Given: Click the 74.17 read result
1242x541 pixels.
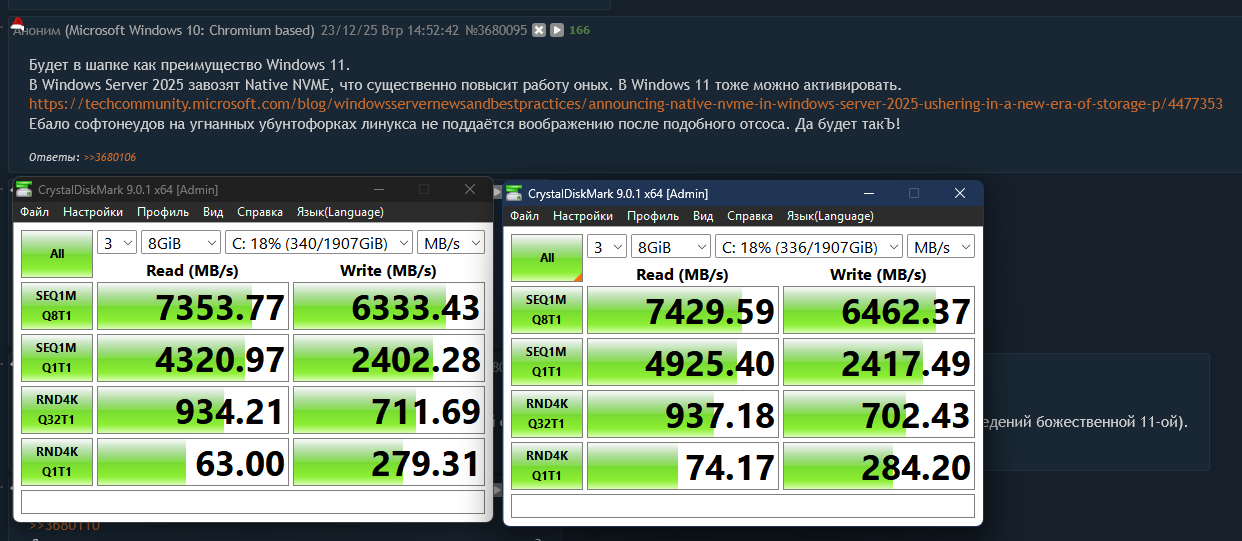Looking at the screenshot, I should (683, 466).
